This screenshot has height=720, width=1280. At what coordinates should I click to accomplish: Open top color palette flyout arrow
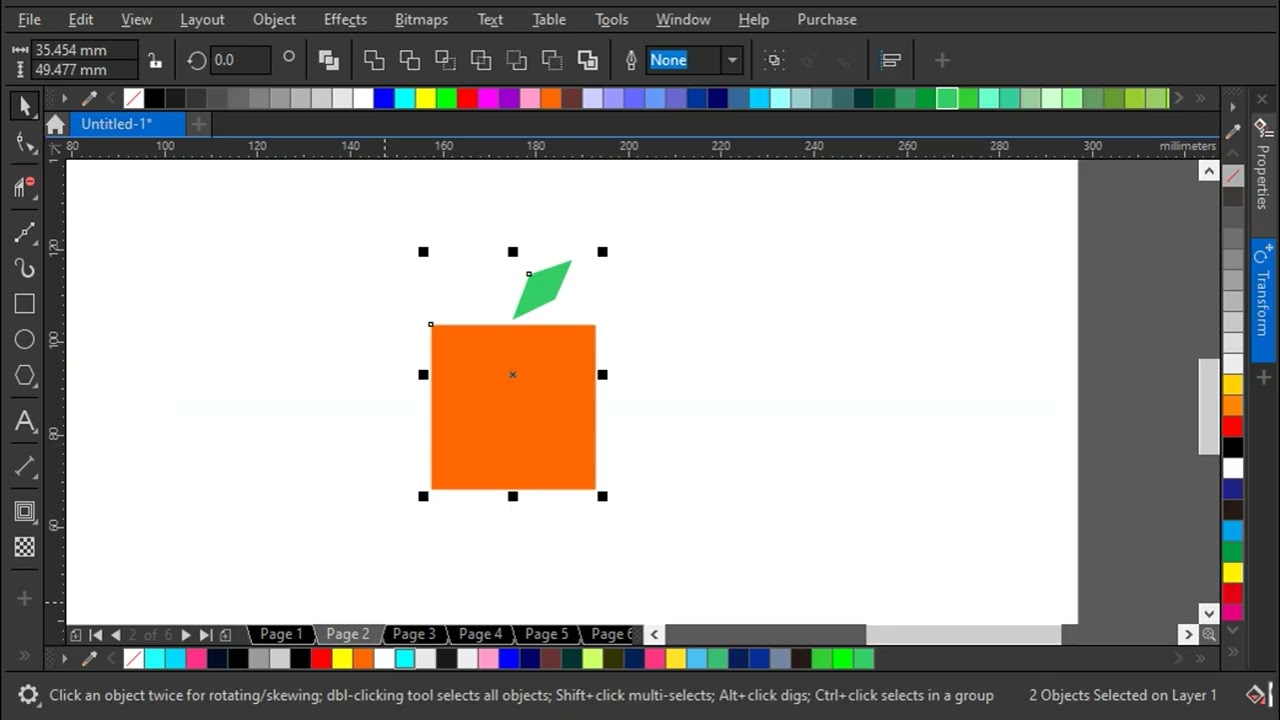pos(64,98)
